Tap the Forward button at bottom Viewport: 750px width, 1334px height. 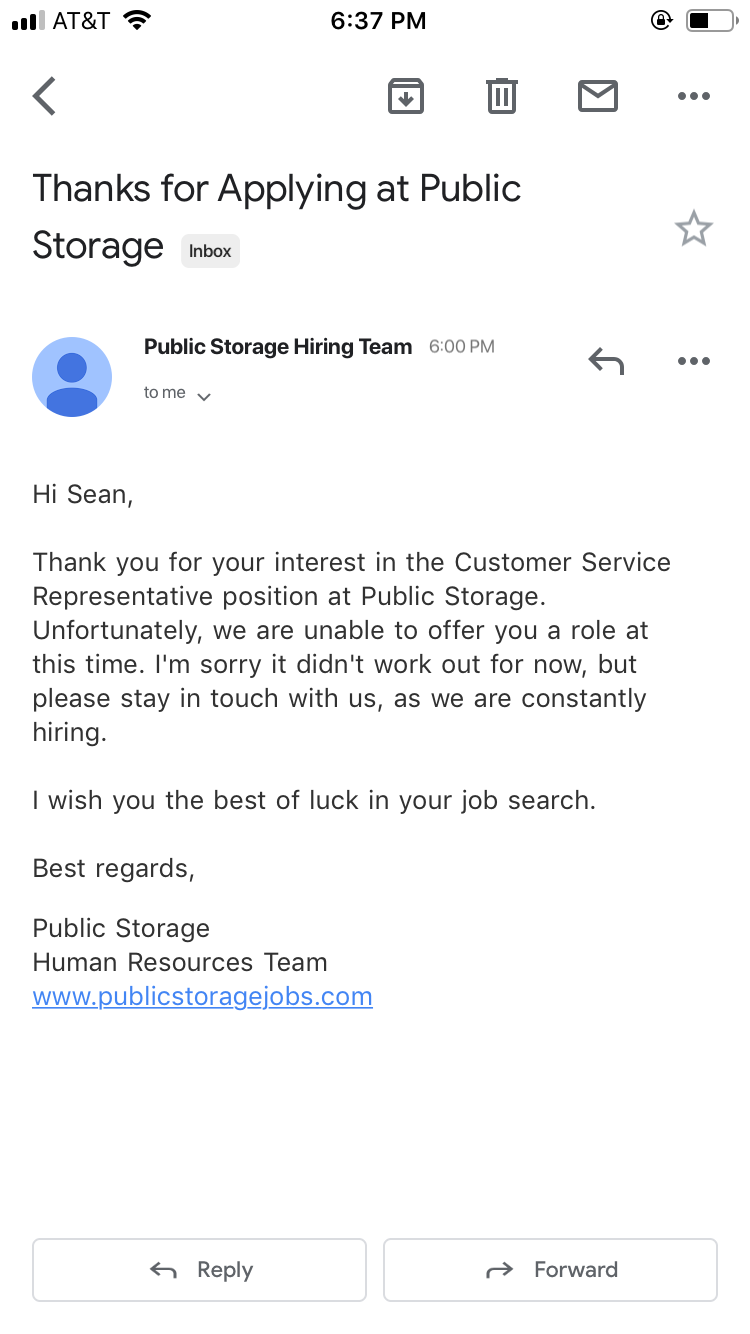click(550, 1270)
